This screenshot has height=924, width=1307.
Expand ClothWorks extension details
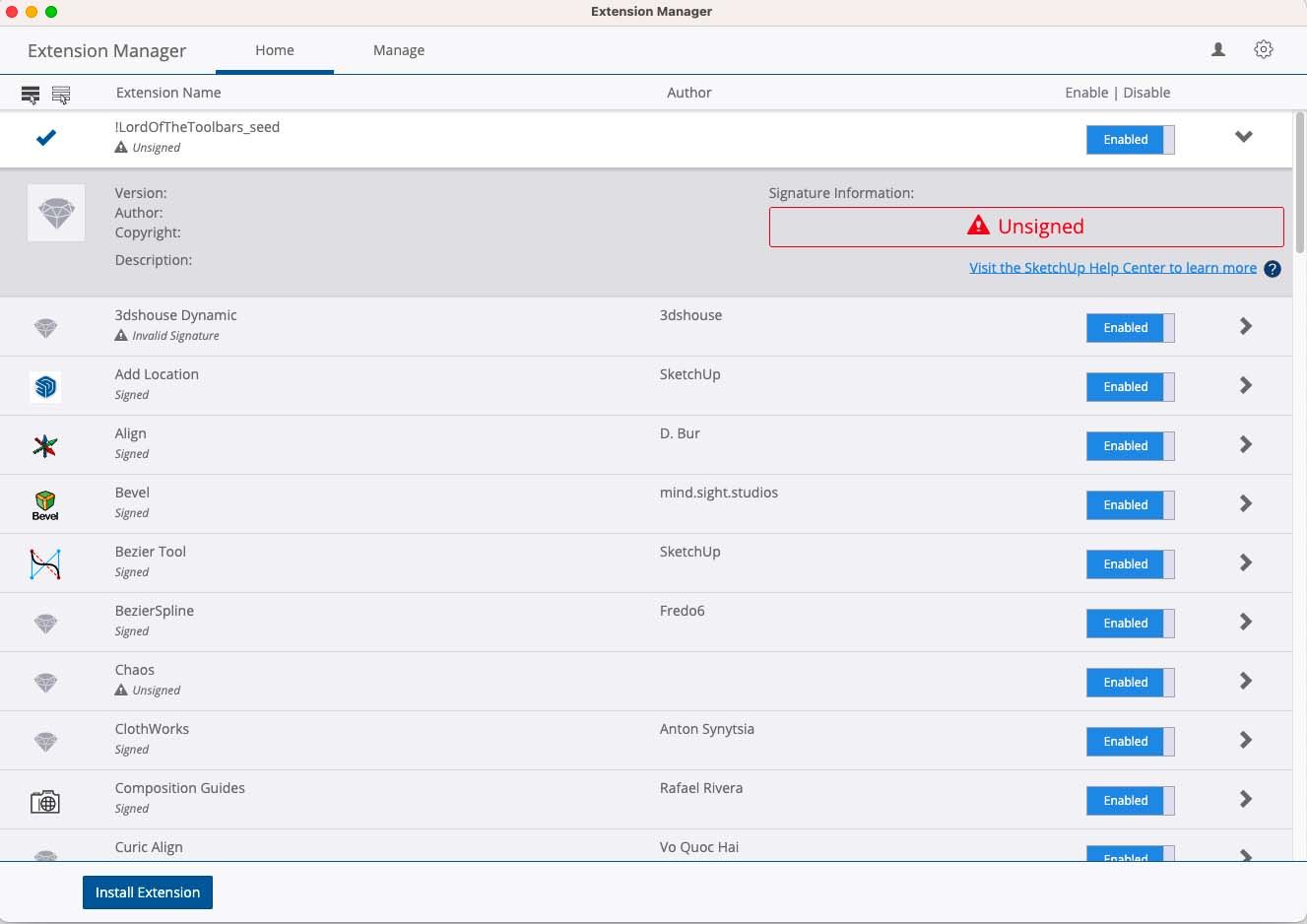[x=1246, y=740]
